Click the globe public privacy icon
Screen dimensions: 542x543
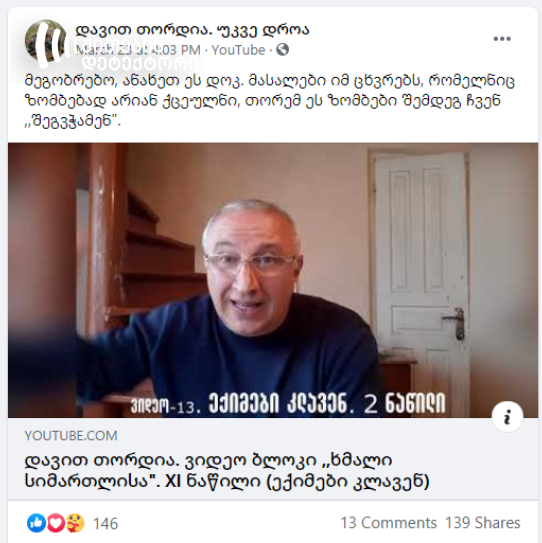tap(283, 50)
